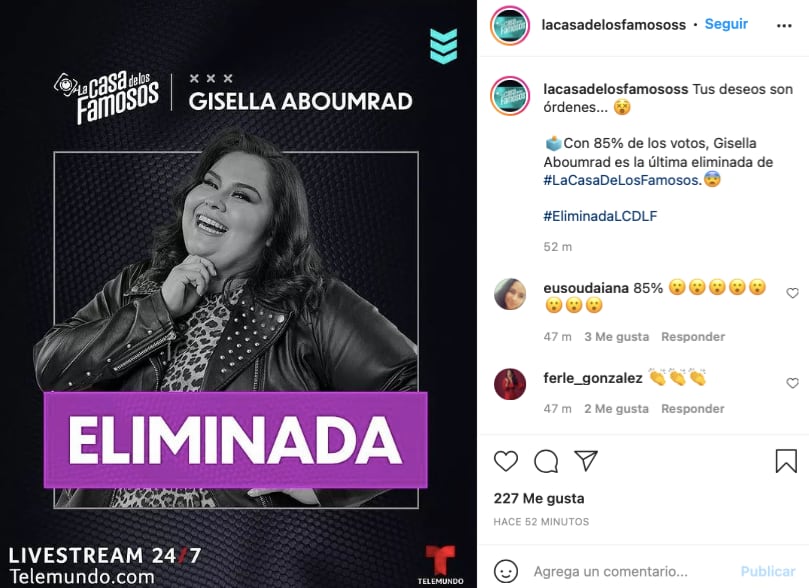809x588 pixels.
Task: Save the post with the bookmark icon
Action: click(786, 461)
